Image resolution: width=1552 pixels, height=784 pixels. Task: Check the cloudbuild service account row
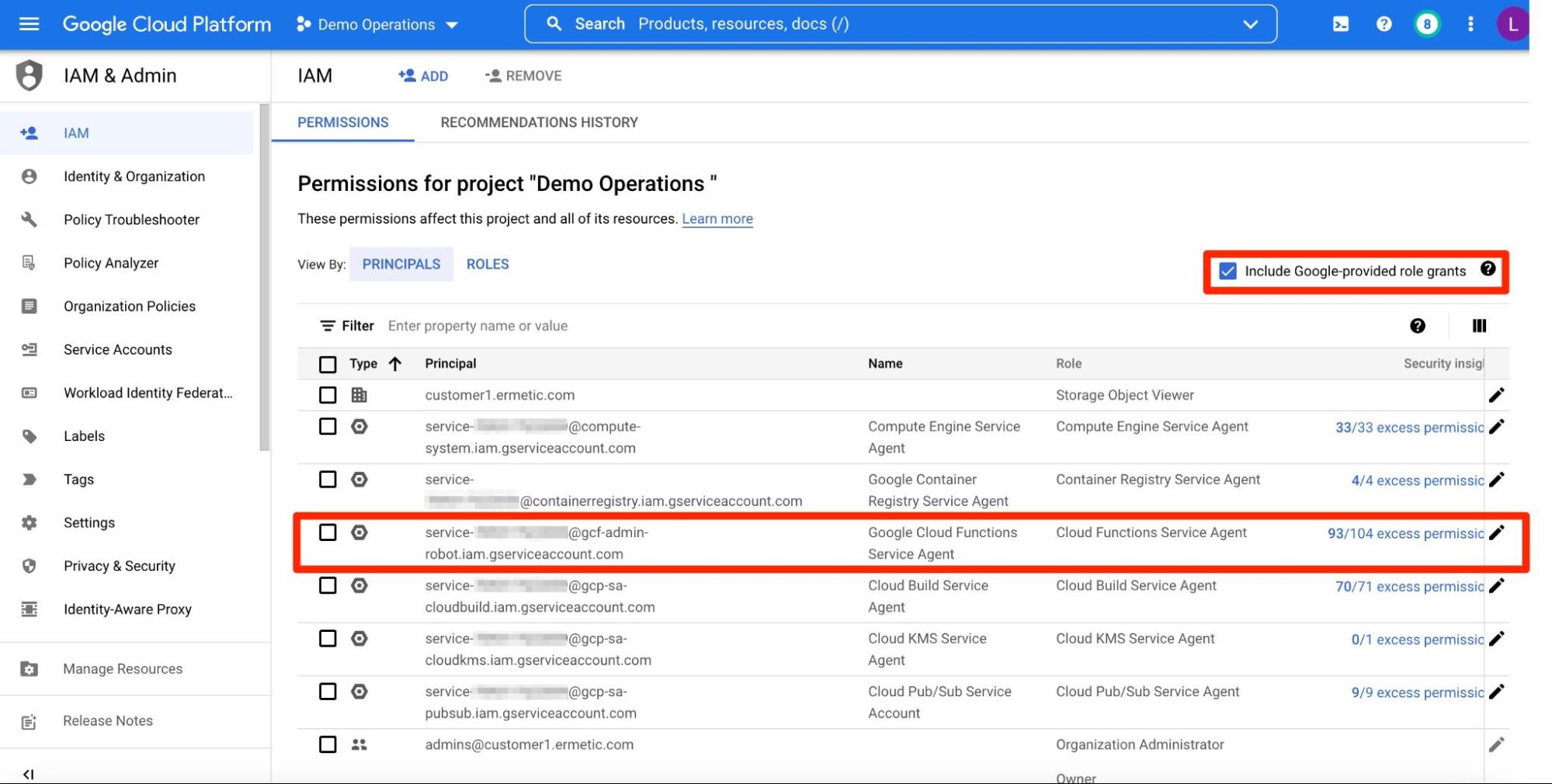328,585
